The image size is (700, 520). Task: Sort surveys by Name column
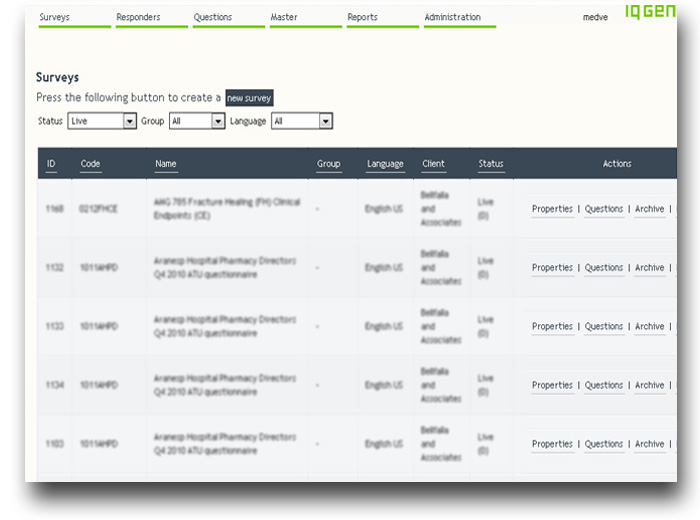pos(166,164)
